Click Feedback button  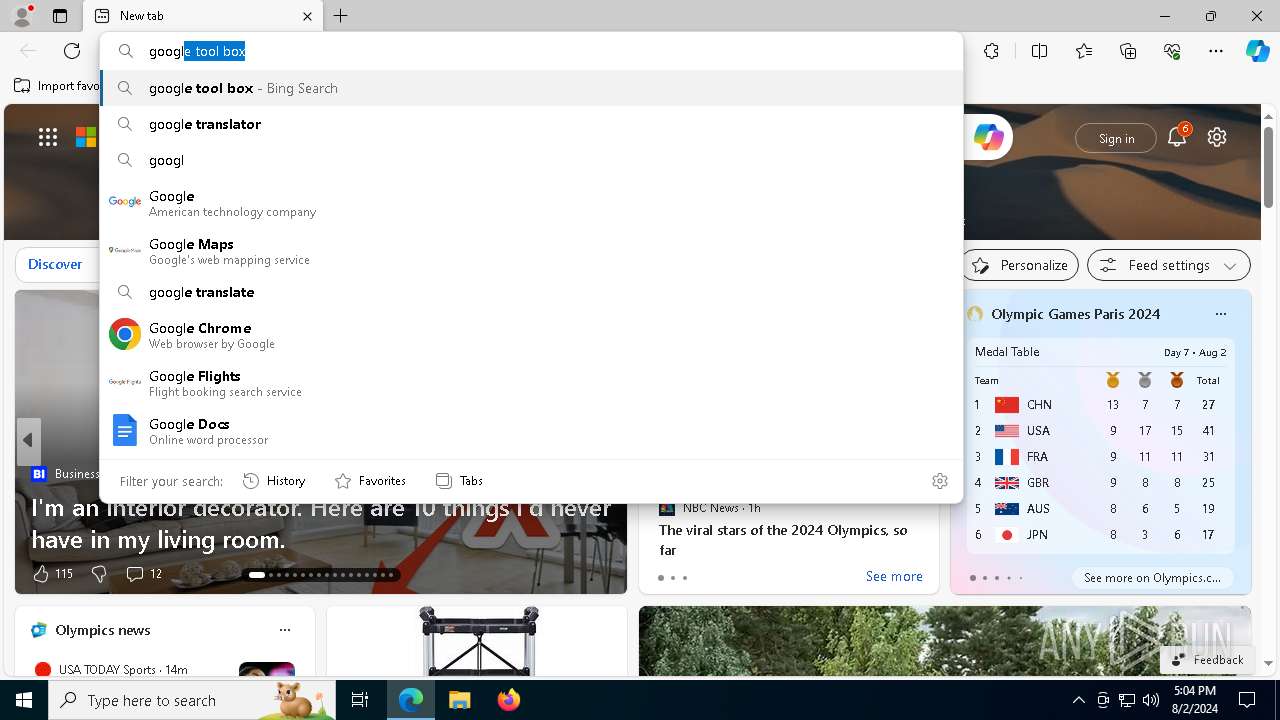pyautogui.click(x=1207, y=660)
